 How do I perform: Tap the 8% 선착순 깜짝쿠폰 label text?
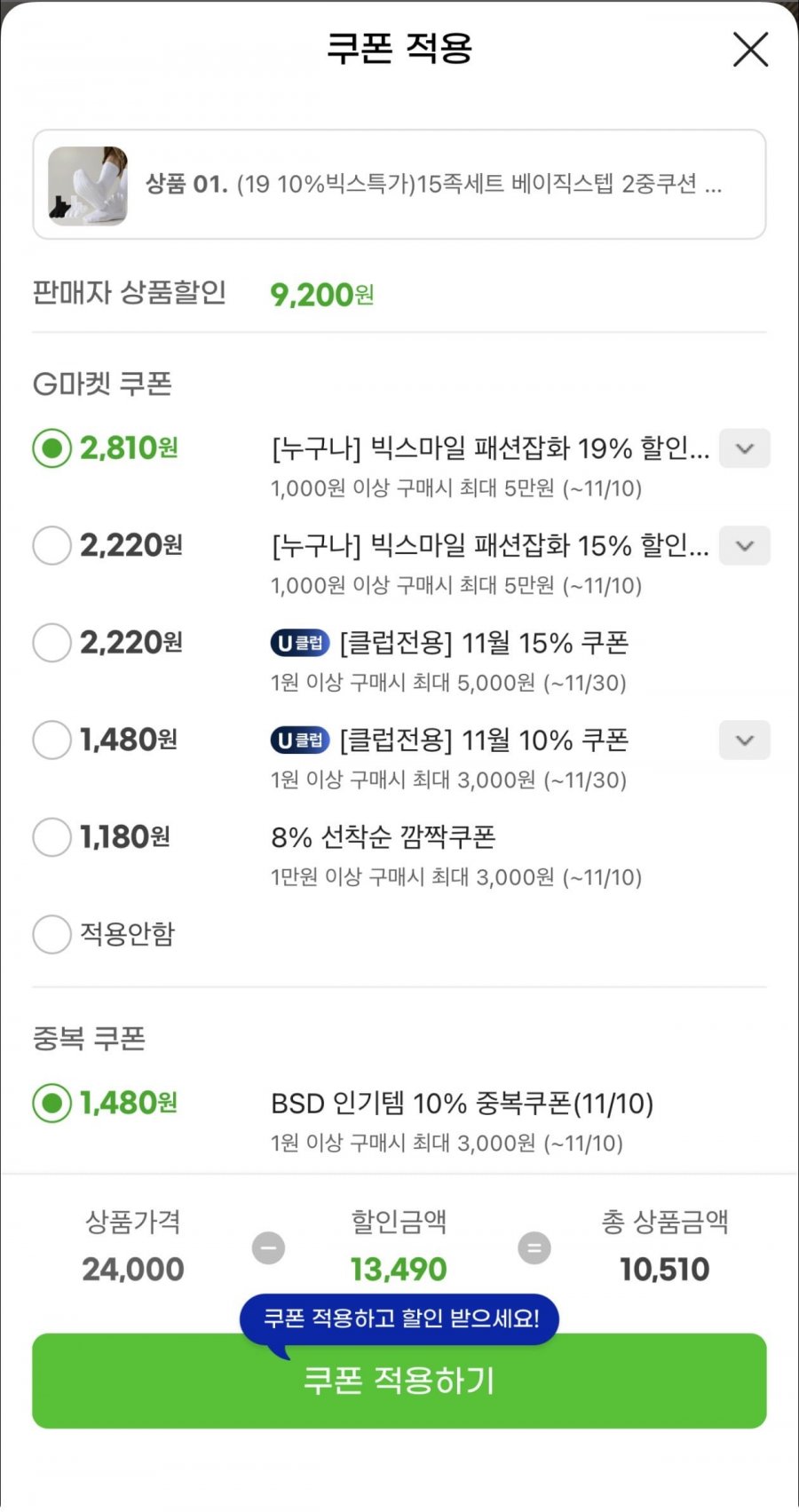point(383,837)
